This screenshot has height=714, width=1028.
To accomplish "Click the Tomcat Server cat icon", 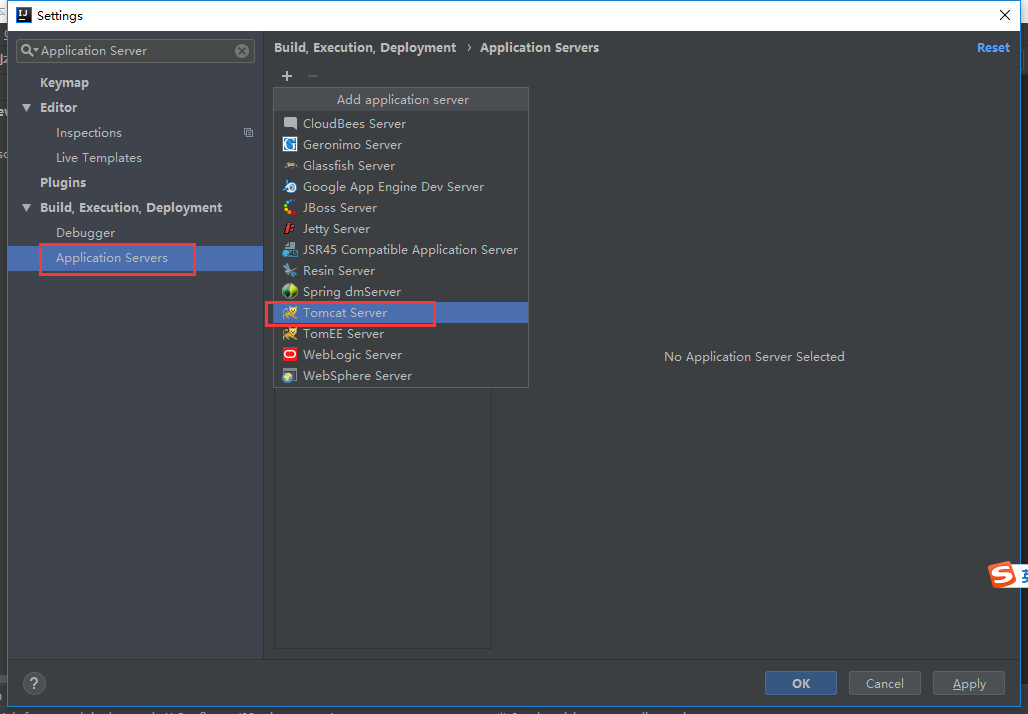I will point(290,312).
